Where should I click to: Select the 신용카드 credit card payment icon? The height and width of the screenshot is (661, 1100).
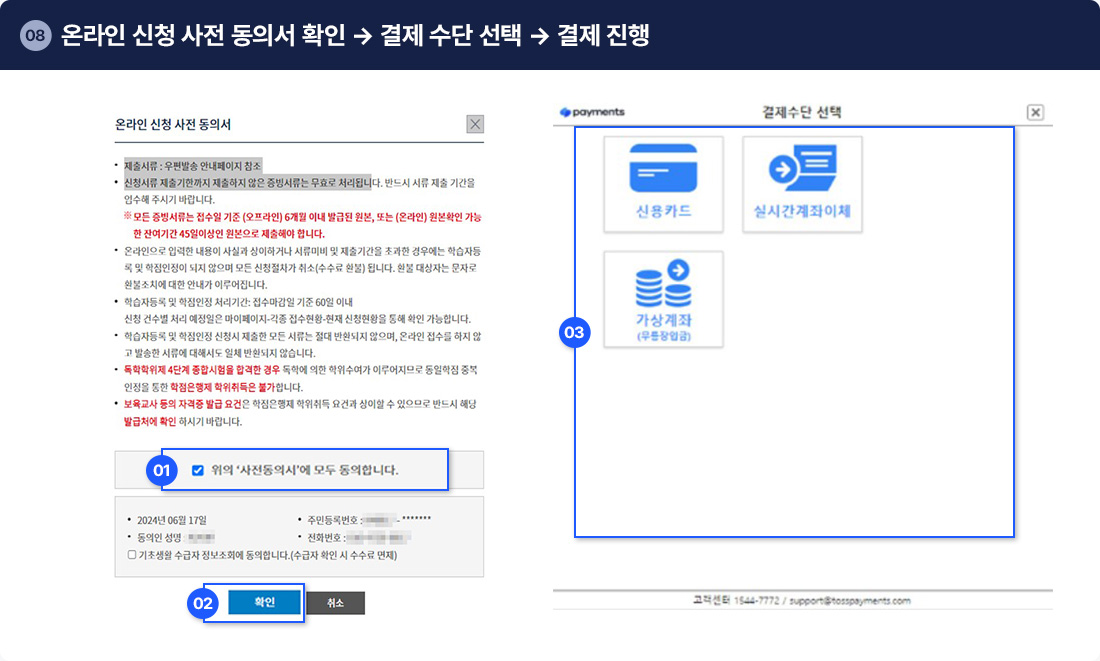click(x=663, y=168)
